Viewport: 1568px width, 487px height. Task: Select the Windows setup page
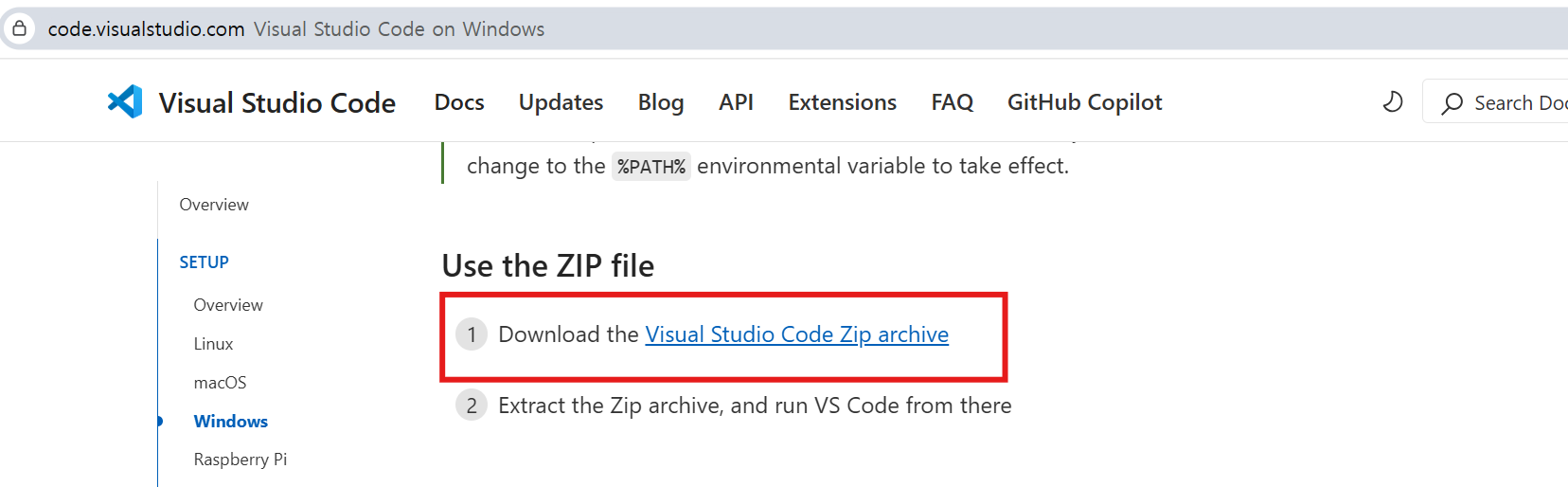point(230,422)
